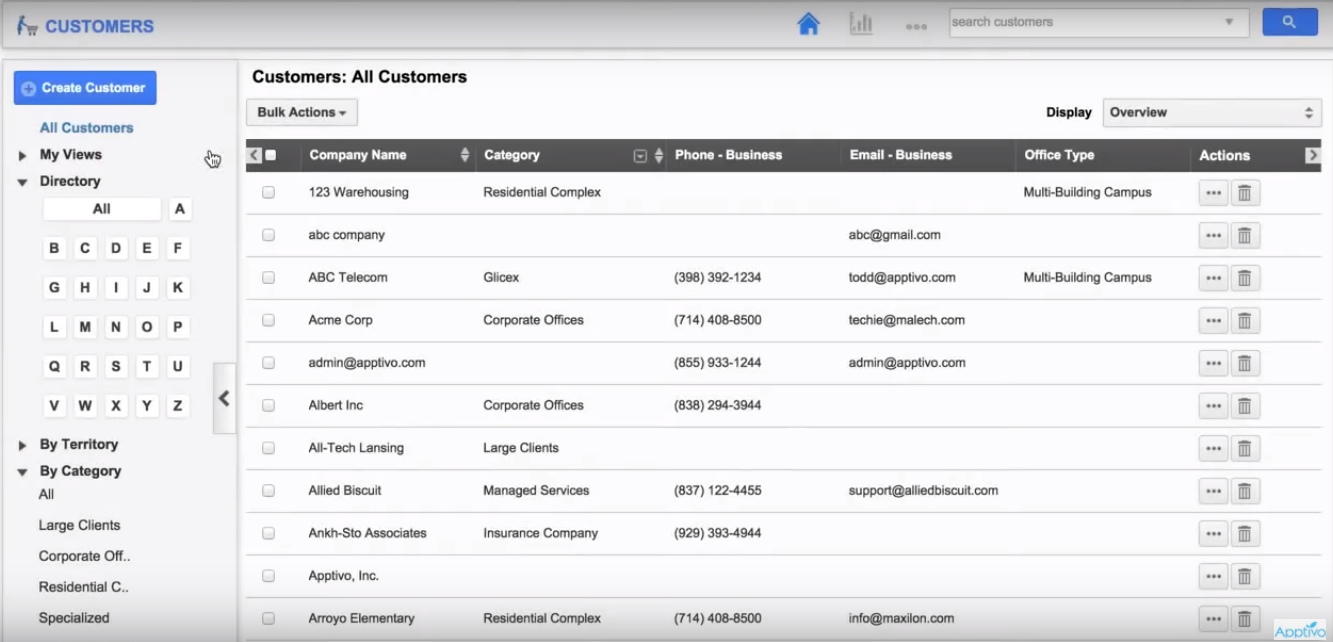Click the Customers app logo icon
1333x642 pixels.
28,24
